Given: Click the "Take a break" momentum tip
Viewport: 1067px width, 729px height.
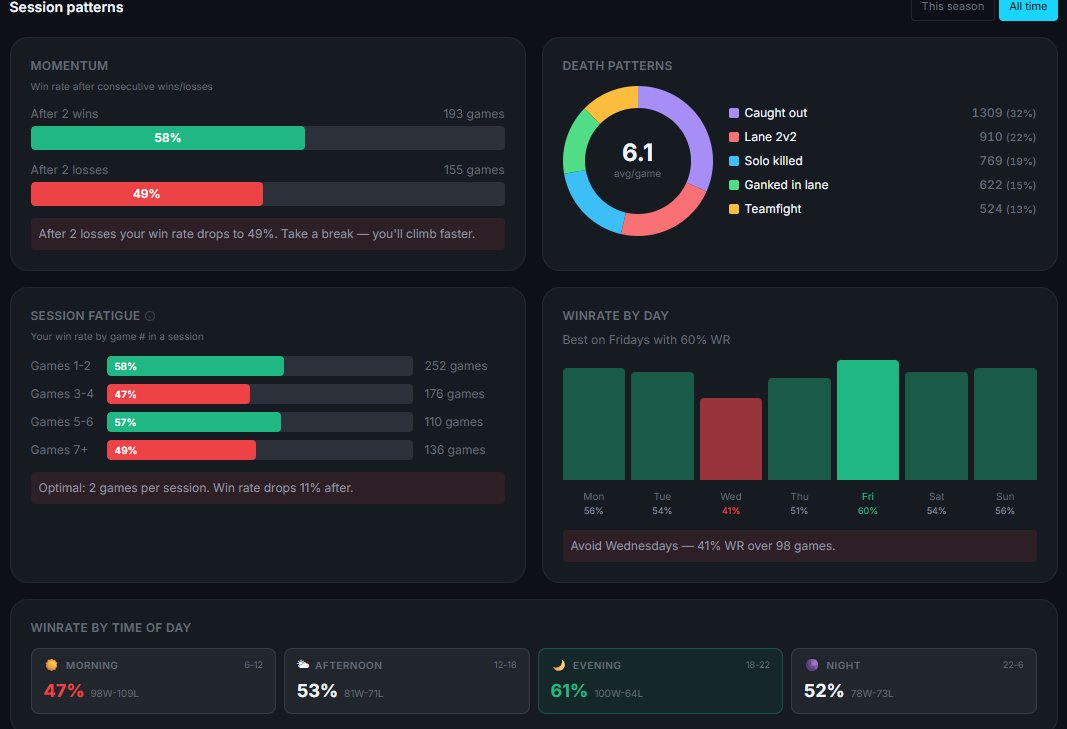Looking at the screenshot, I should pyautogui.click(x=267, y=234).
